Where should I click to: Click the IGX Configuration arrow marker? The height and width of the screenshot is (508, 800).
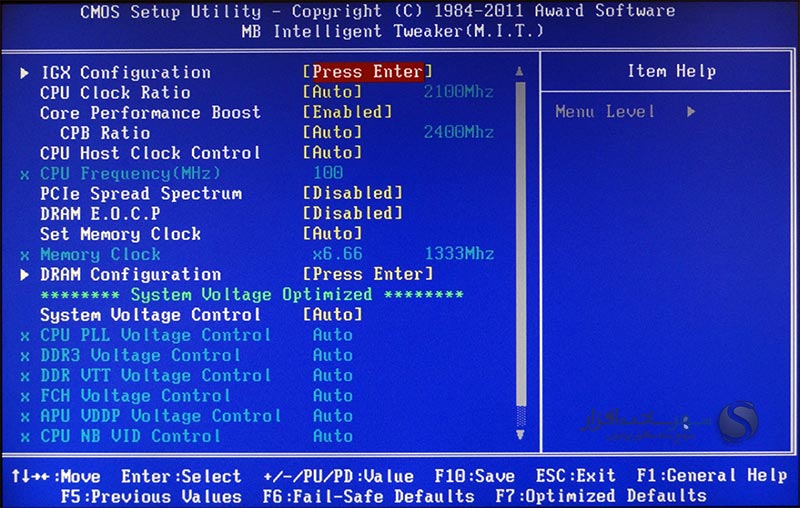24,73
